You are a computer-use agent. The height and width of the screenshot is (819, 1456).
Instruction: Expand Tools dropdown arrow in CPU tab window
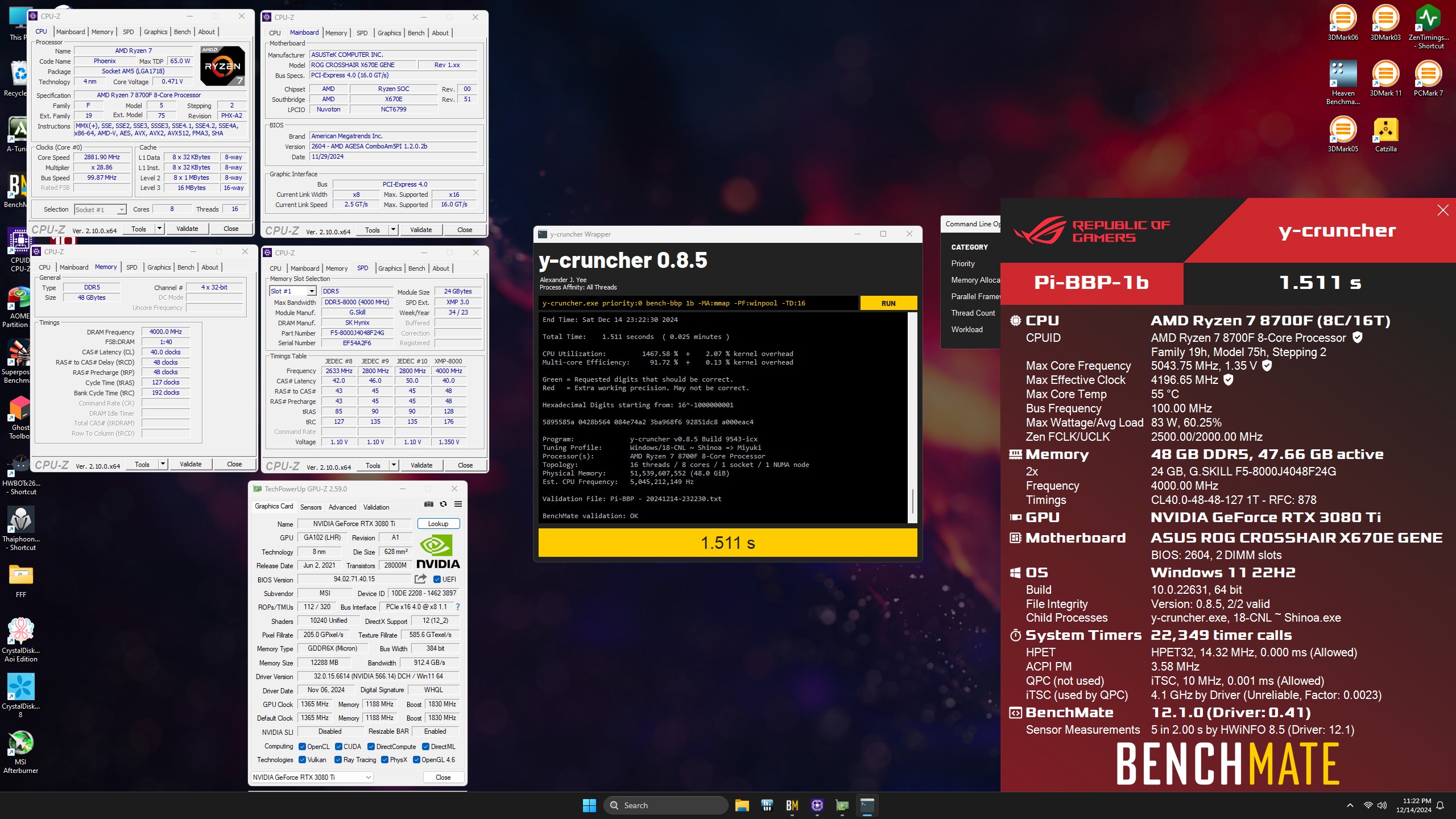160,229
